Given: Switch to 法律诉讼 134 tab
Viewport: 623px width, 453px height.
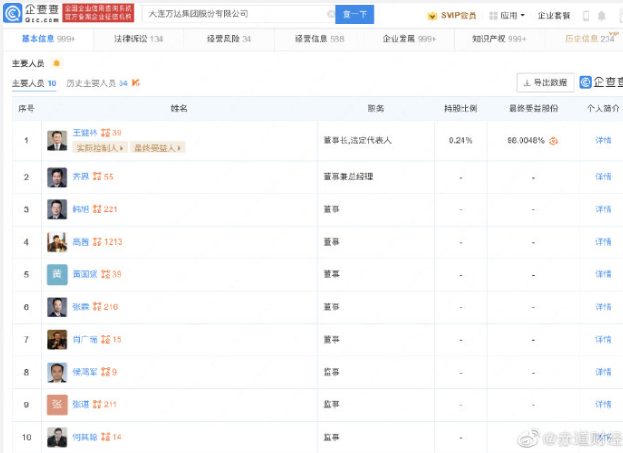Looking at the screenshot, I should [x=138, y=39].
